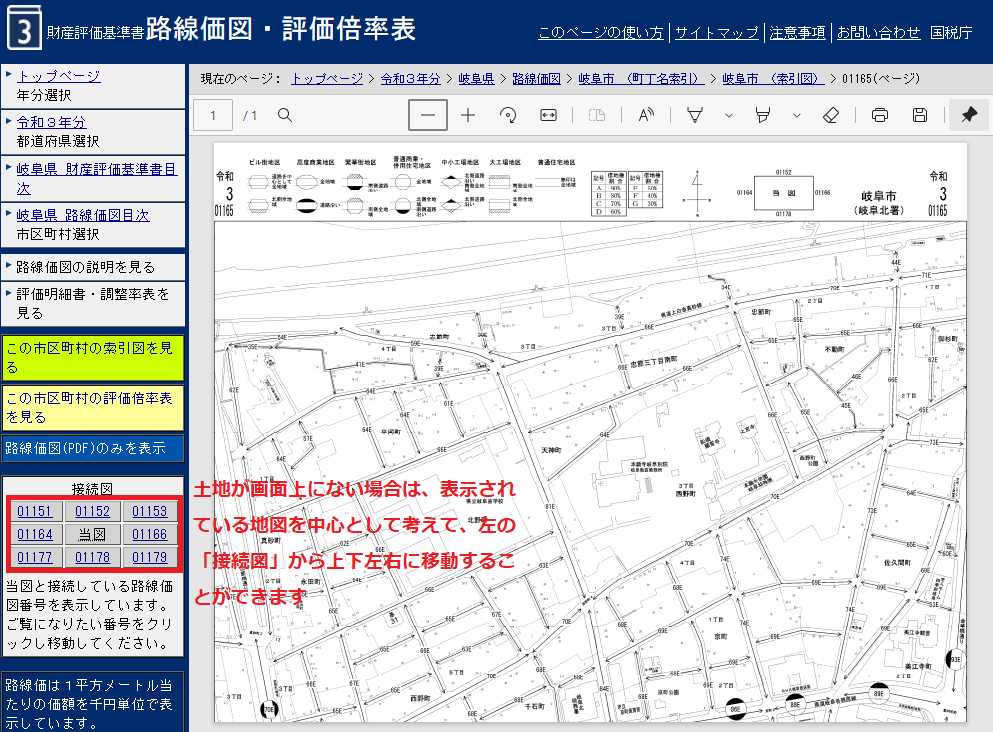Click 評価明細書・調整率表を見る menu item
The height and width of the screenshot is (732, 993).
point(92,303)
